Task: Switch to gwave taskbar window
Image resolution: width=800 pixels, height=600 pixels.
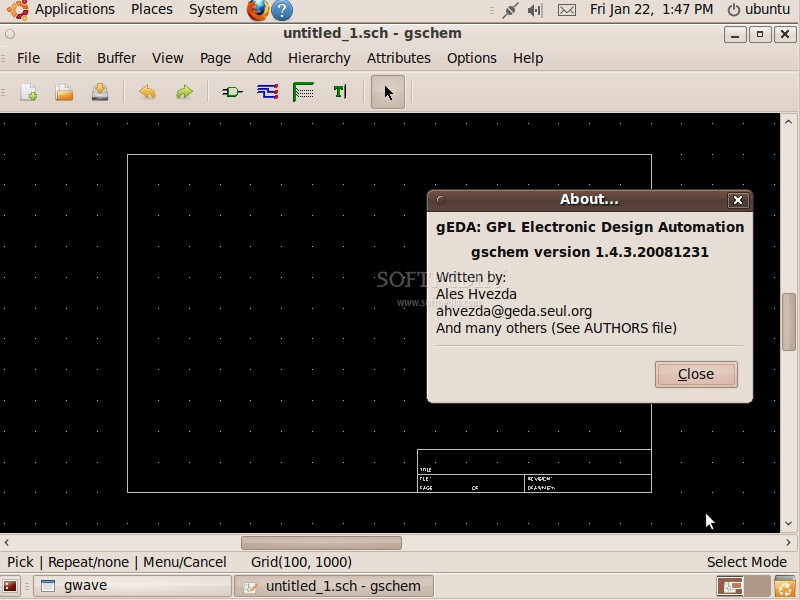Action: [132, 586]
